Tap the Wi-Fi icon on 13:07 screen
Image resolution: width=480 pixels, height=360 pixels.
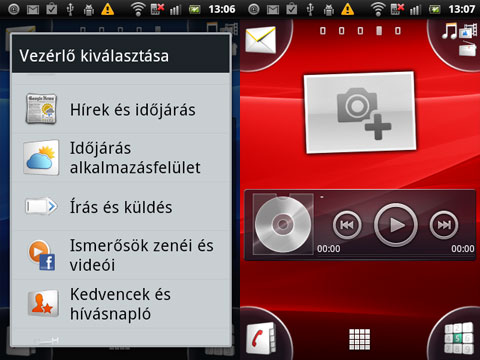378,9
